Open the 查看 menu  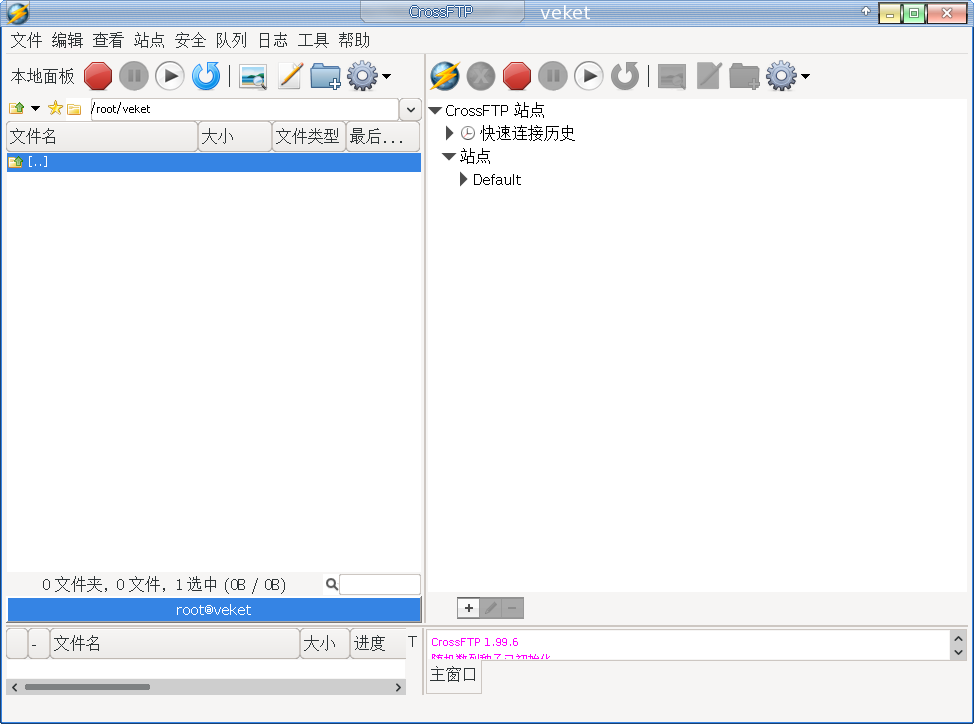pos(109,40)
